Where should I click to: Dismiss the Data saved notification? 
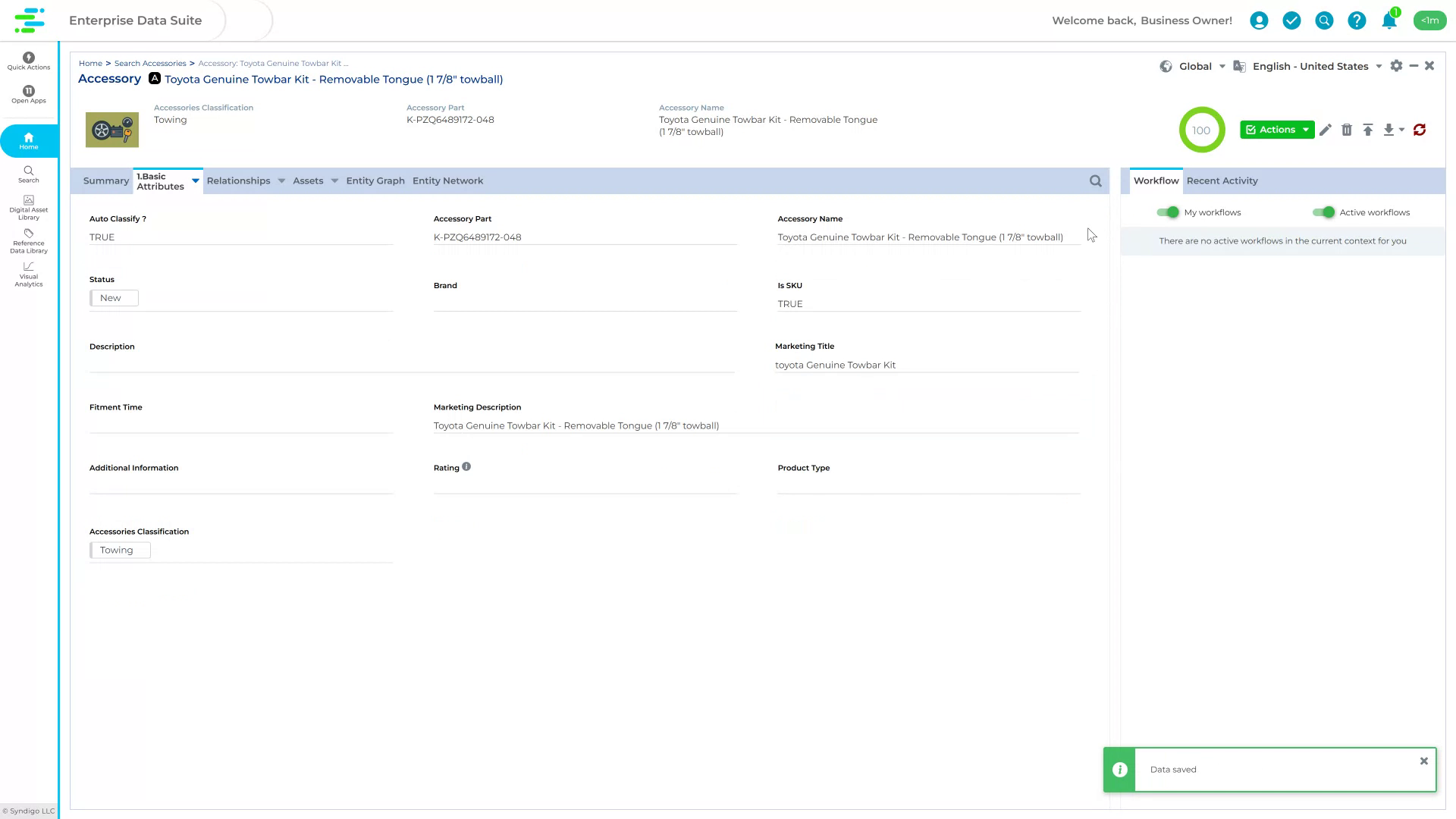pos(1424,760)
